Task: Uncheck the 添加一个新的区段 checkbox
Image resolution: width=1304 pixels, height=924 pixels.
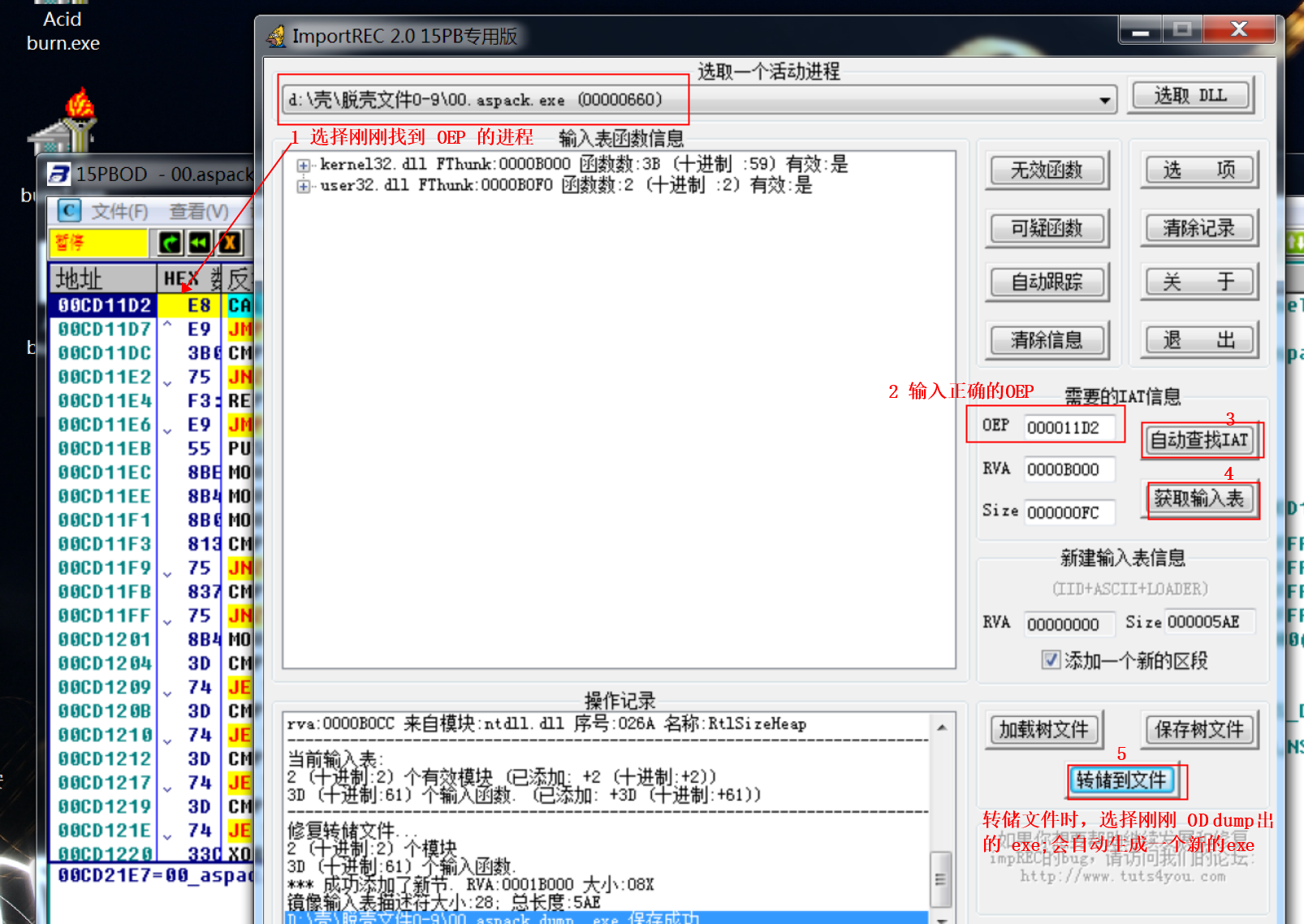Action: pos(1051,660)
